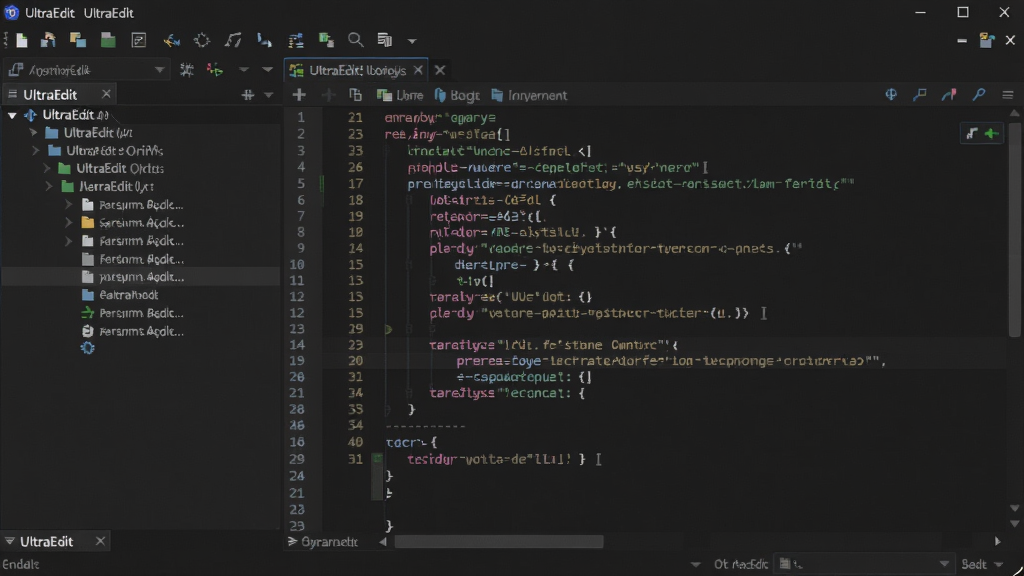
Task: Click the vertical scrollbar thumb in editor
Action: click(1014, 229)
